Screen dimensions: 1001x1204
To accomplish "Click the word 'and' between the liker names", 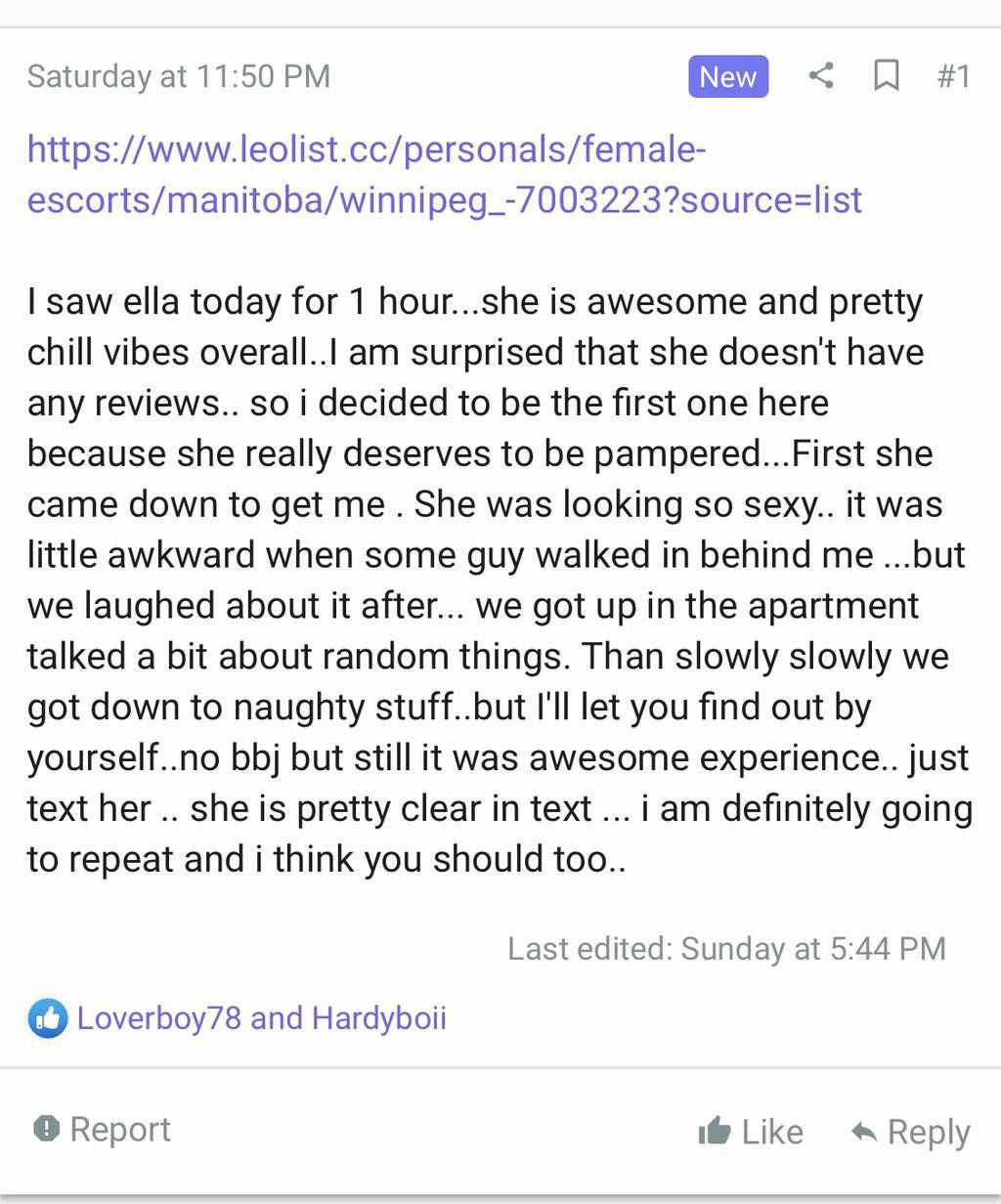I will click(277, 1018).
